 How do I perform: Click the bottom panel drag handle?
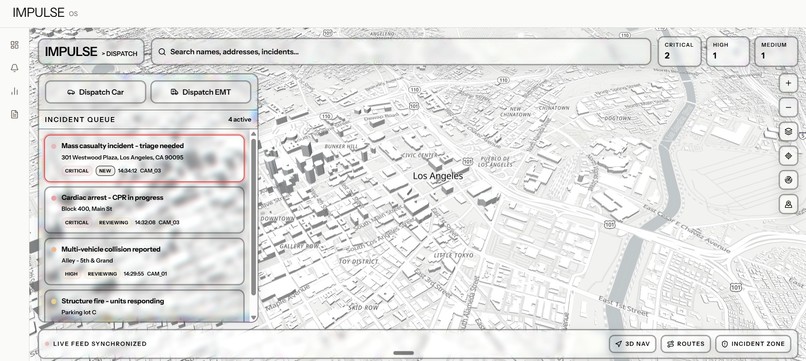pos(404,353)
